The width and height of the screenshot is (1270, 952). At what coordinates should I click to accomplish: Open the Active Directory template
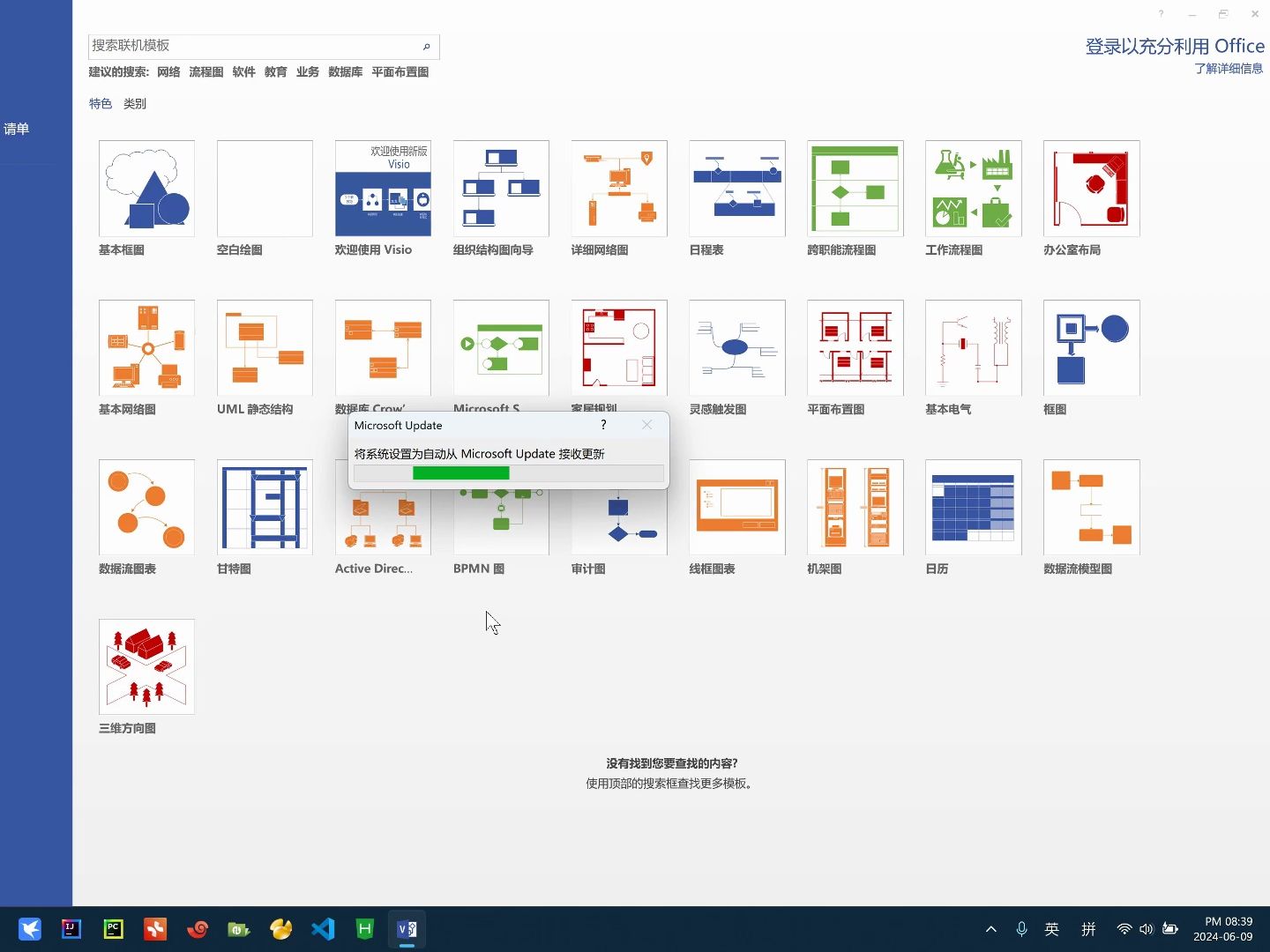pyautogui.click(x=383, y=522)
